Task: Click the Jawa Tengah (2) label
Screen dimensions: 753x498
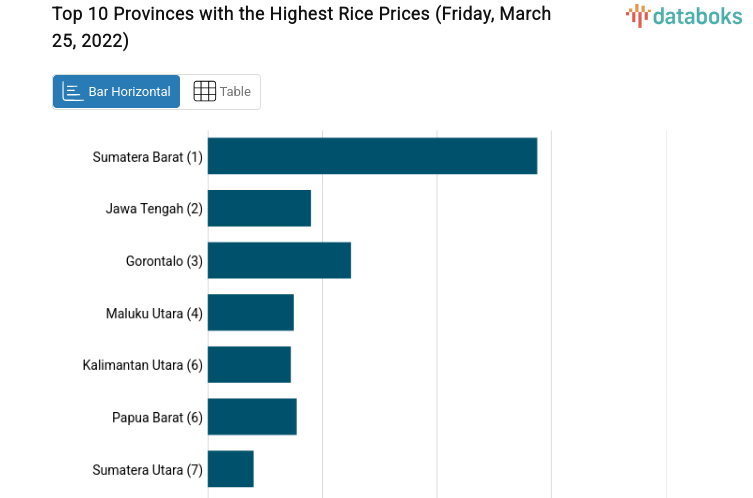Action: (x=154, y=209)
